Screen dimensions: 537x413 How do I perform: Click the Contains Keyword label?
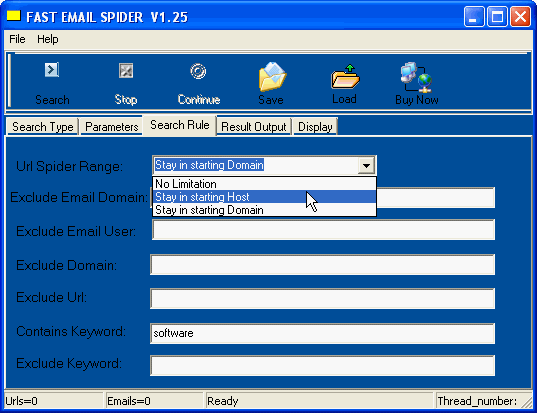(x=71, y=331)
